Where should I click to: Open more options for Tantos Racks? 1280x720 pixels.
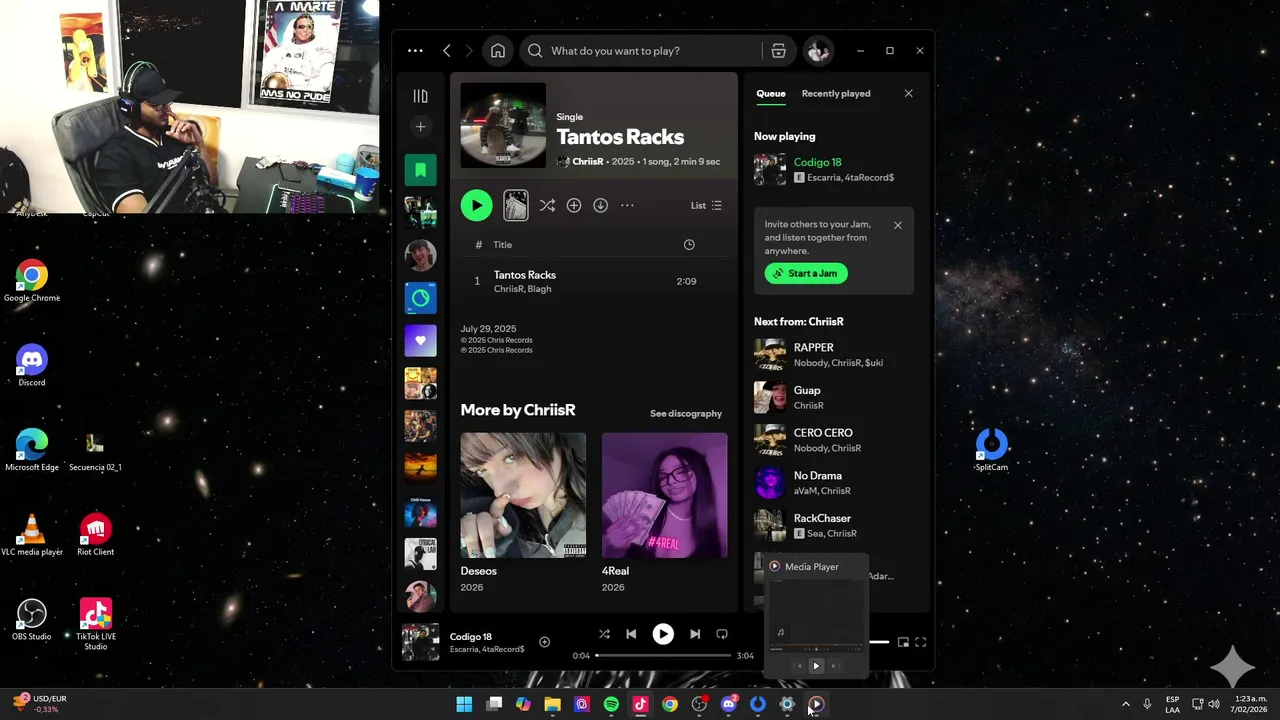point(627,205)
